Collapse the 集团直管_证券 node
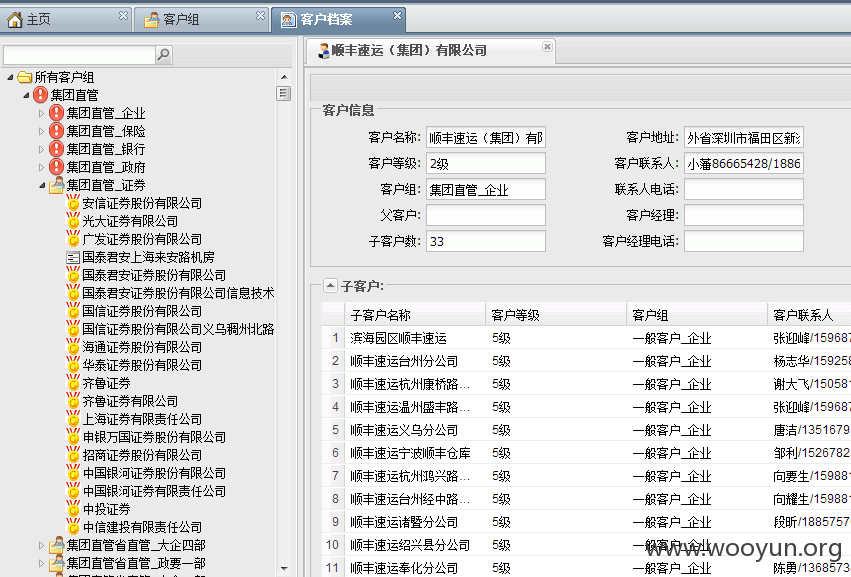This screenshot has width=851, height=577. [42, 186]
